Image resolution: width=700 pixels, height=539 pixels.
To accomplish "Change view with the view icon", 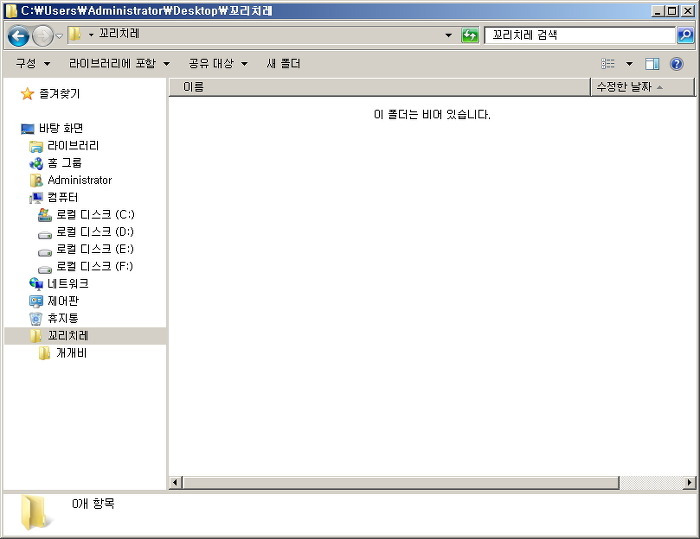I will (608, 64).
